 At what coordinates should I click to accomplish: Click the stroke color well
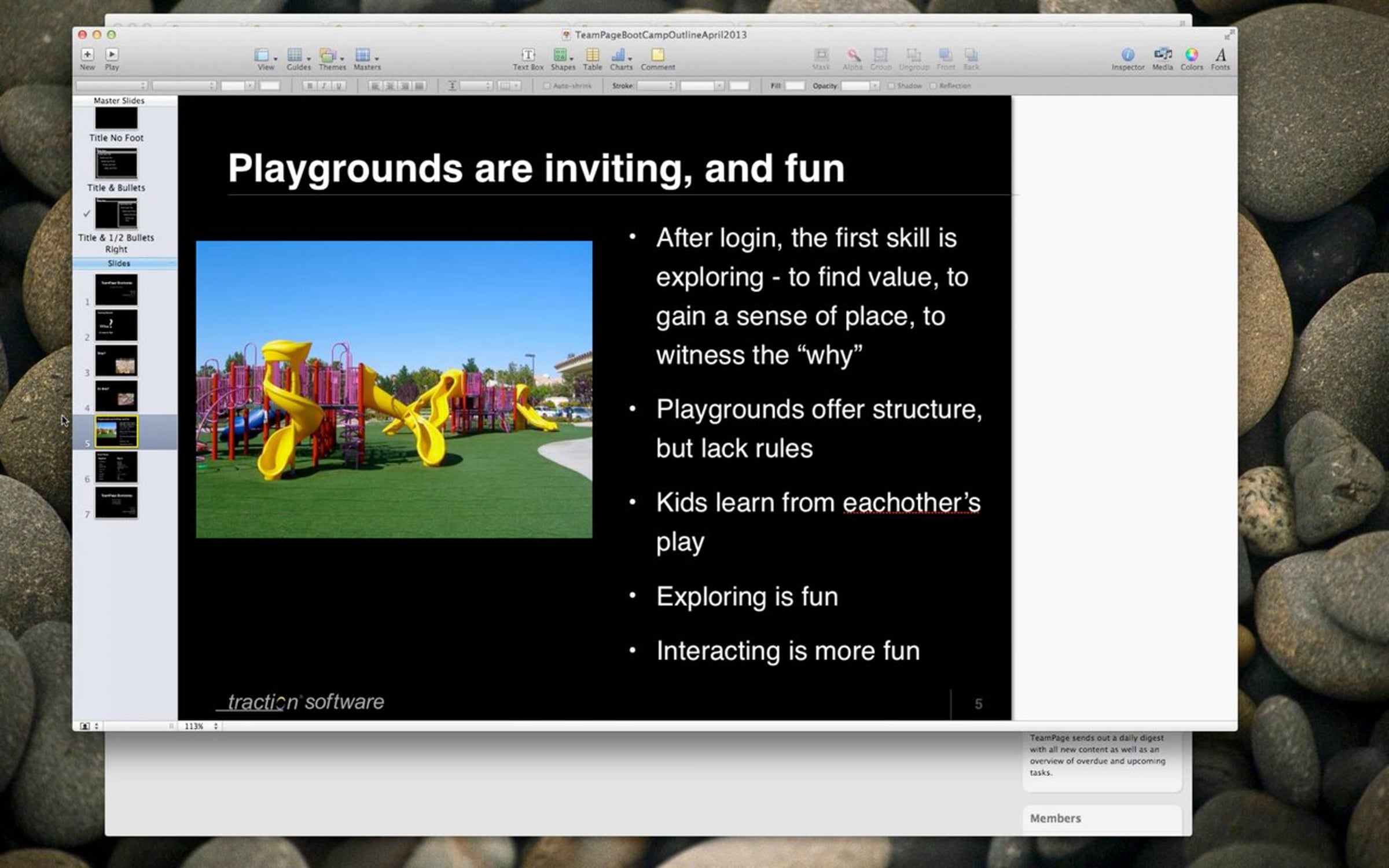[x=739, y=86]
